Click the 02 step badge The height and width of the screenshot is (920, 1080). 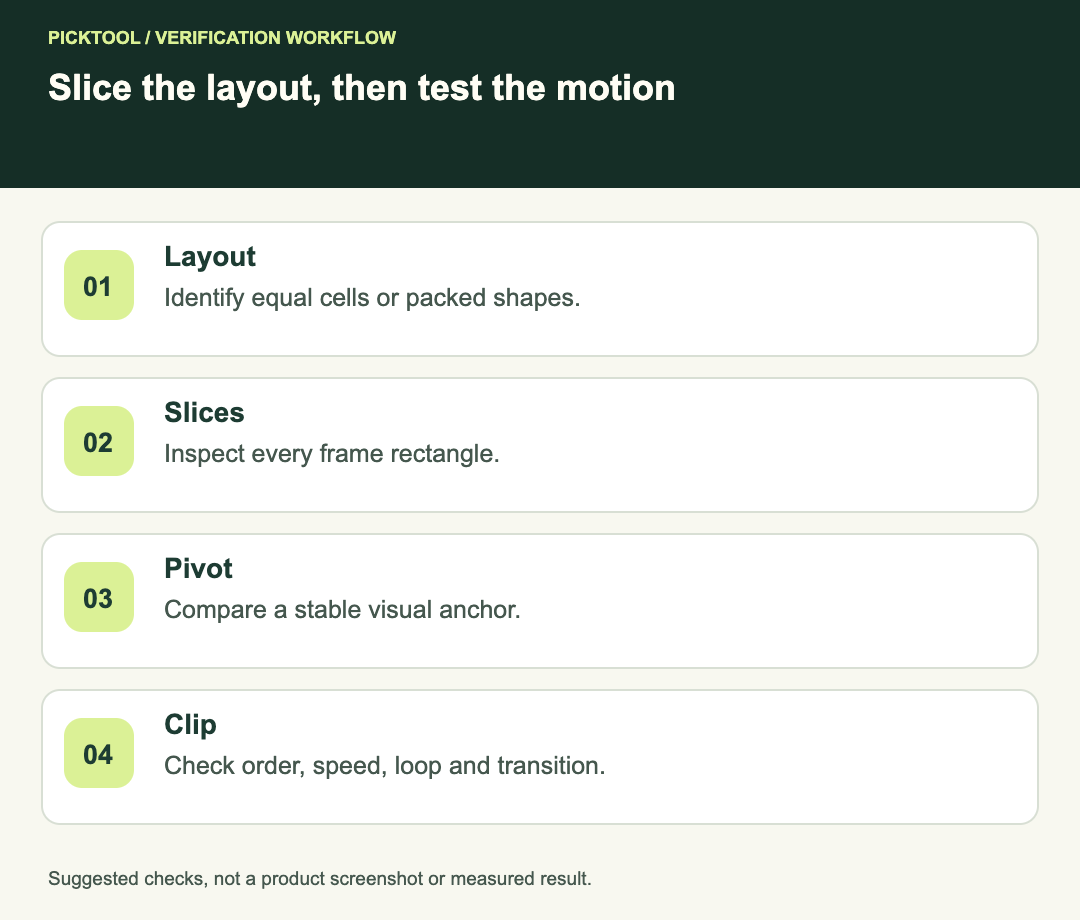tap(98, 441)
